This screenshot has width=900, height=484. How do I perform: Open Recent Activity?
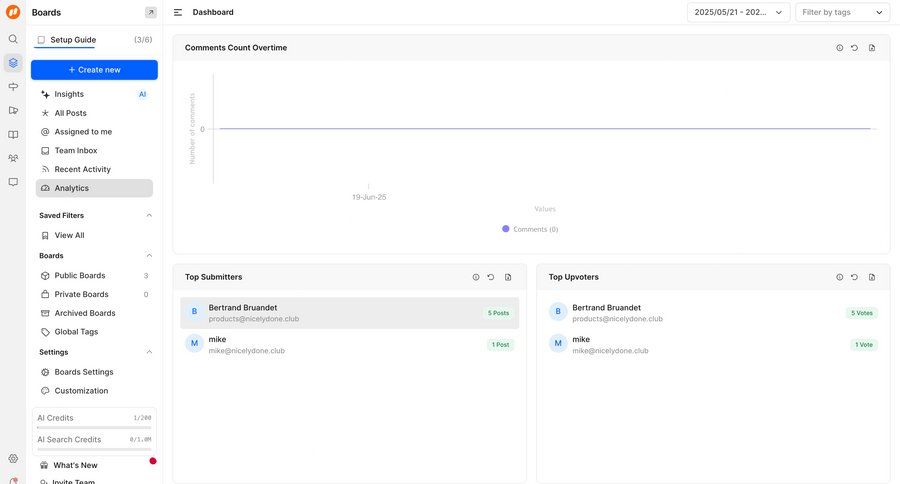click(x=94, y=169)
